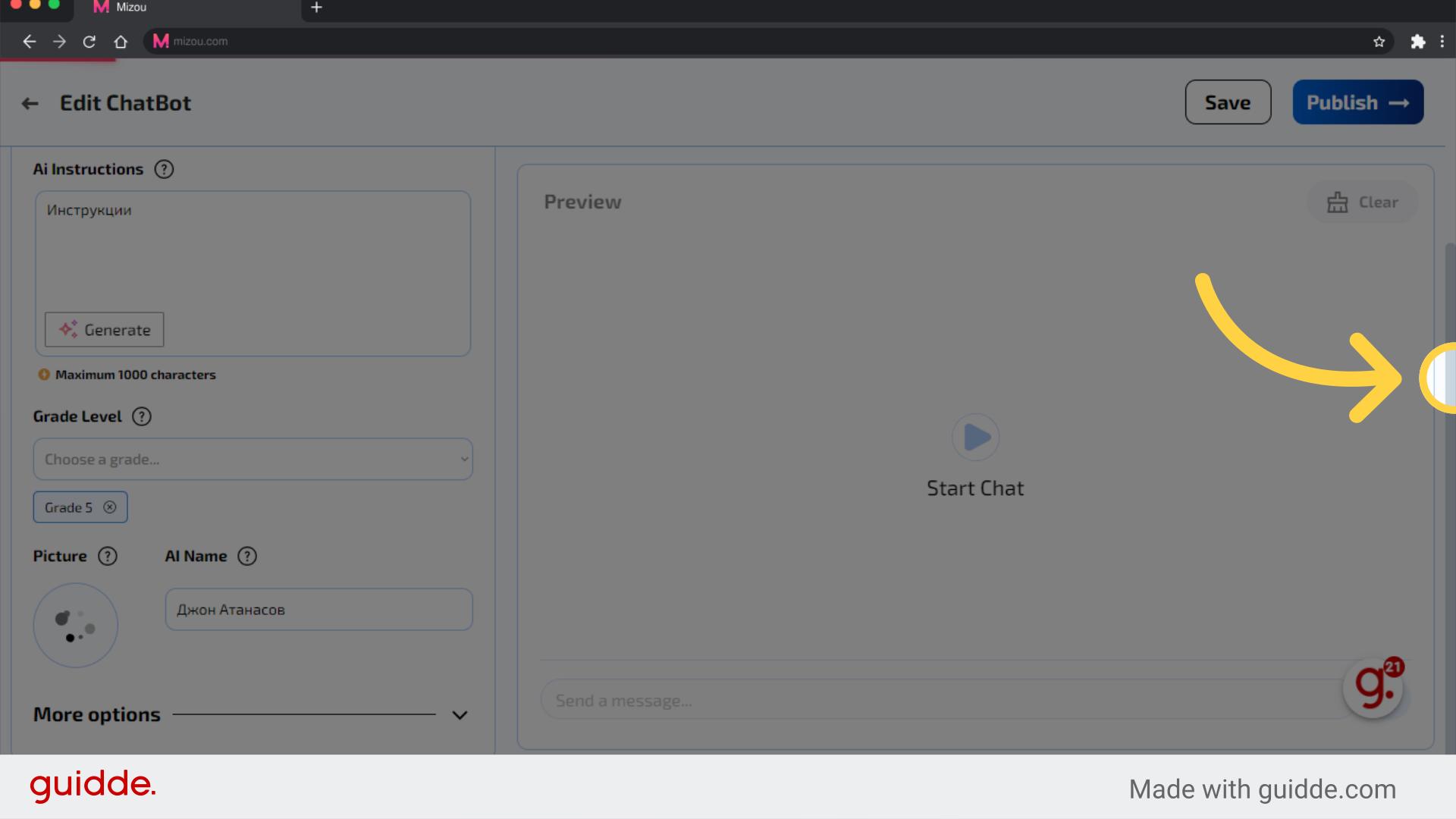Click the Mizou favicon in browser tab

tap(101, 8)
